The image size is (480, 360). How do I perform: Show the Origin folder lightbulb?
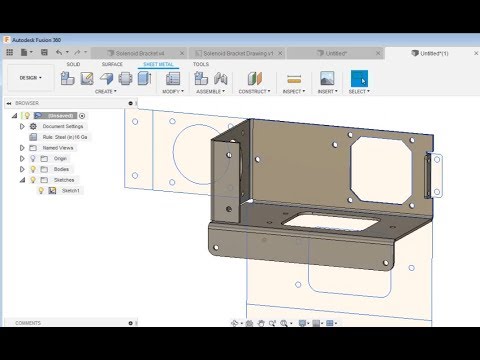pyautogui.click(x=33, y=158)
